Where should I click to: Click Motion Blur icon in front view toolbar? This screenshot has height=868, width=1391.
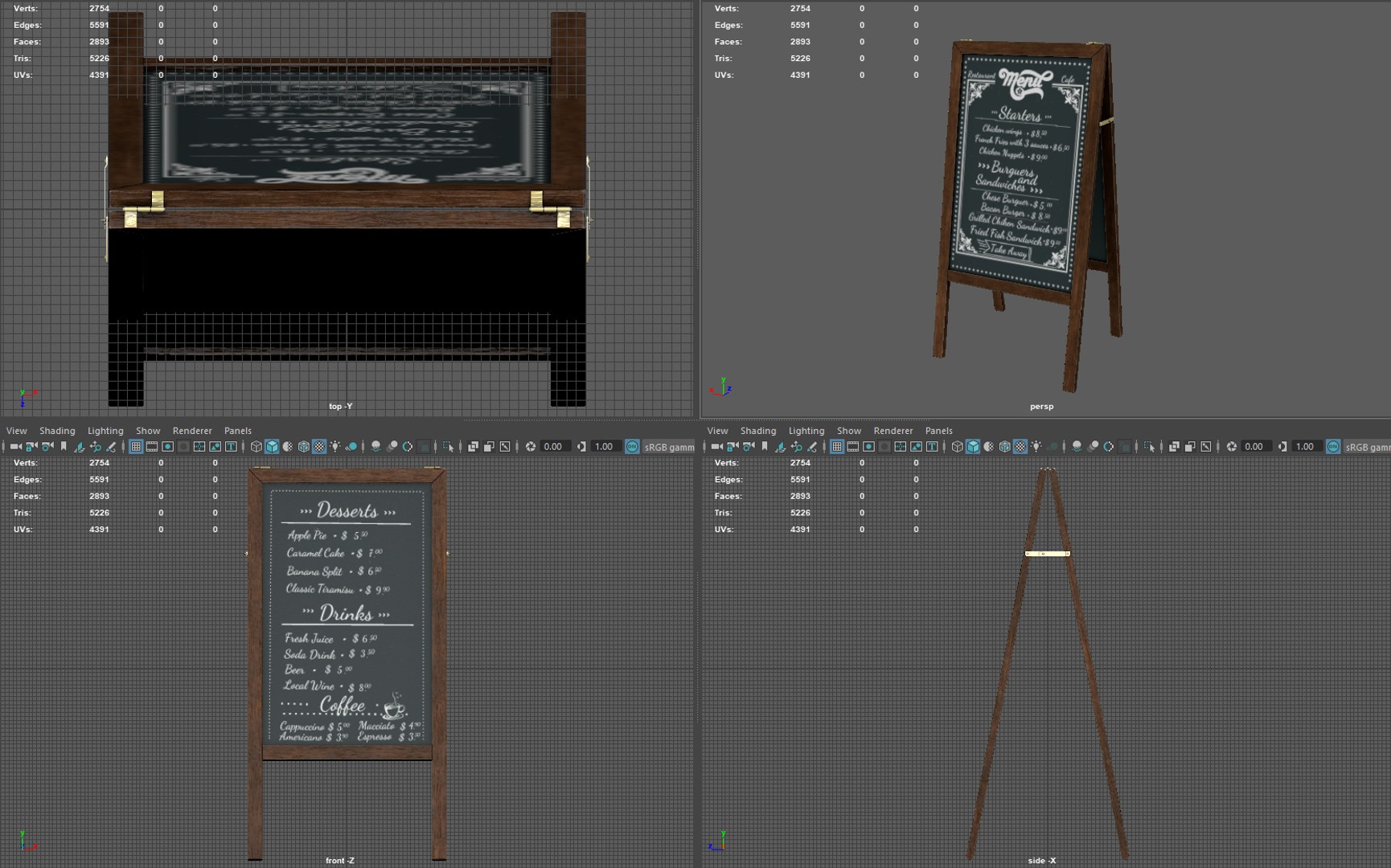[x=392, y=447]
